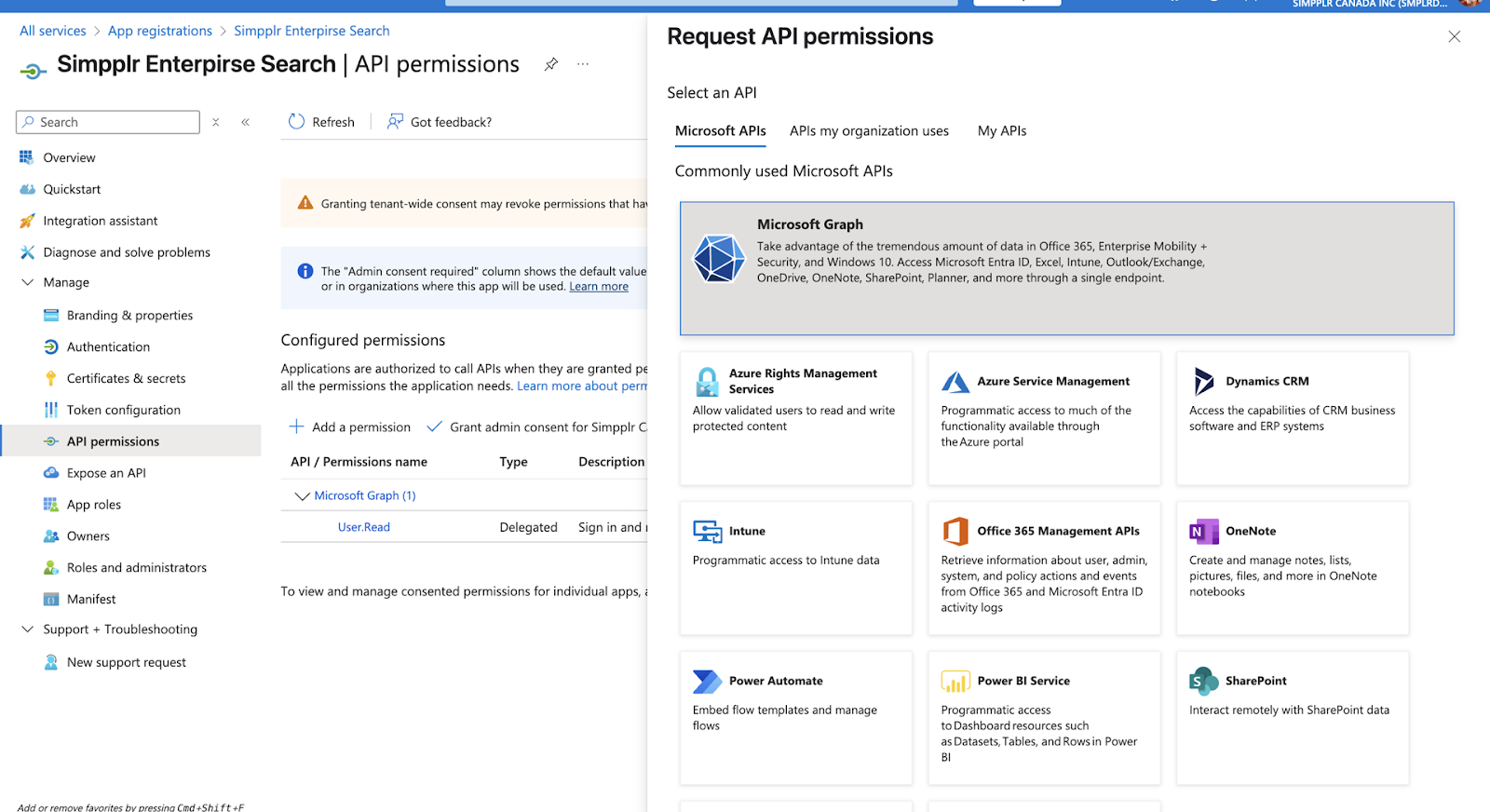Pin the API permissions page
Image resolution: width=1490 pixels, height=812 pixels.
click(x=551, y=64)
